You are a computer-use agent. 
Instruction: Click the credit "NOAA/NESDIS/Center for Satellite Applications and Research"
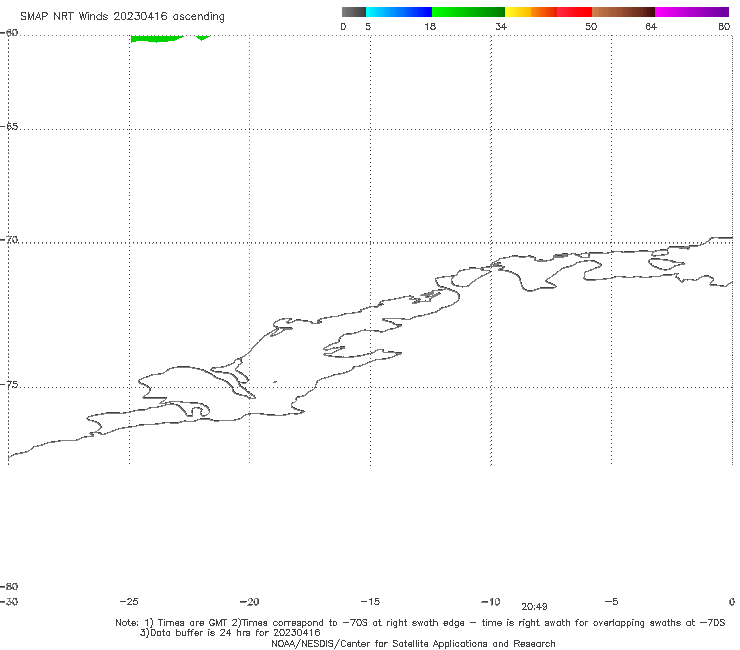[x=413, y=643]
